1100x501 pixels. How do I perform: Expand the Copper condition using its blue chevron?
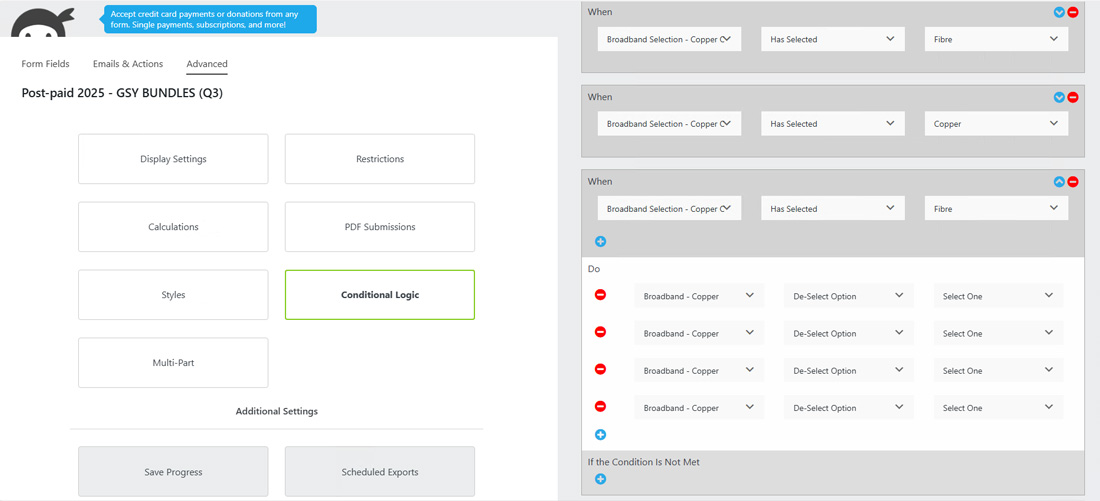(1059, 98)
